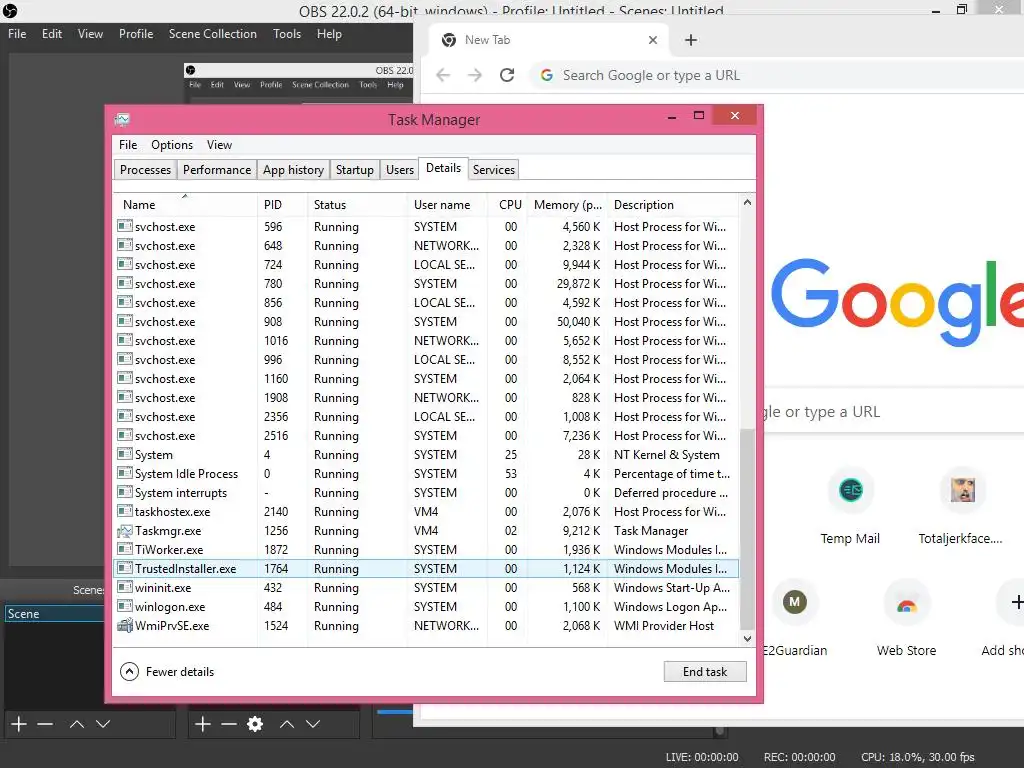This screenshot has height=768, width=1024.
Task: Click the Task Manager title bar icon
Action: coord(122,120)
